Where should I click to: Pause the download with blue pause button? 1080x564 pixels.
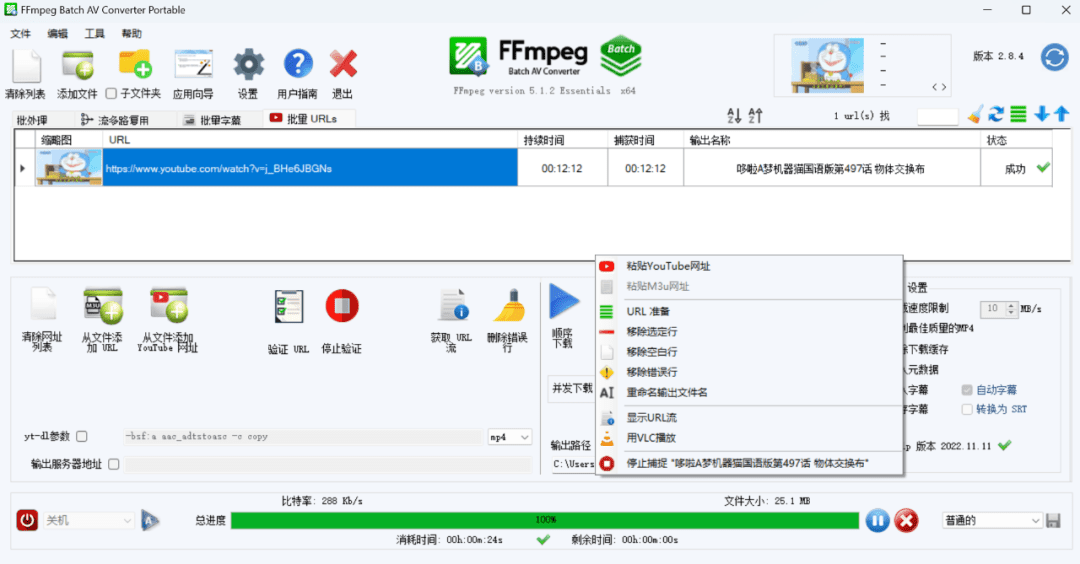(877, 520)
